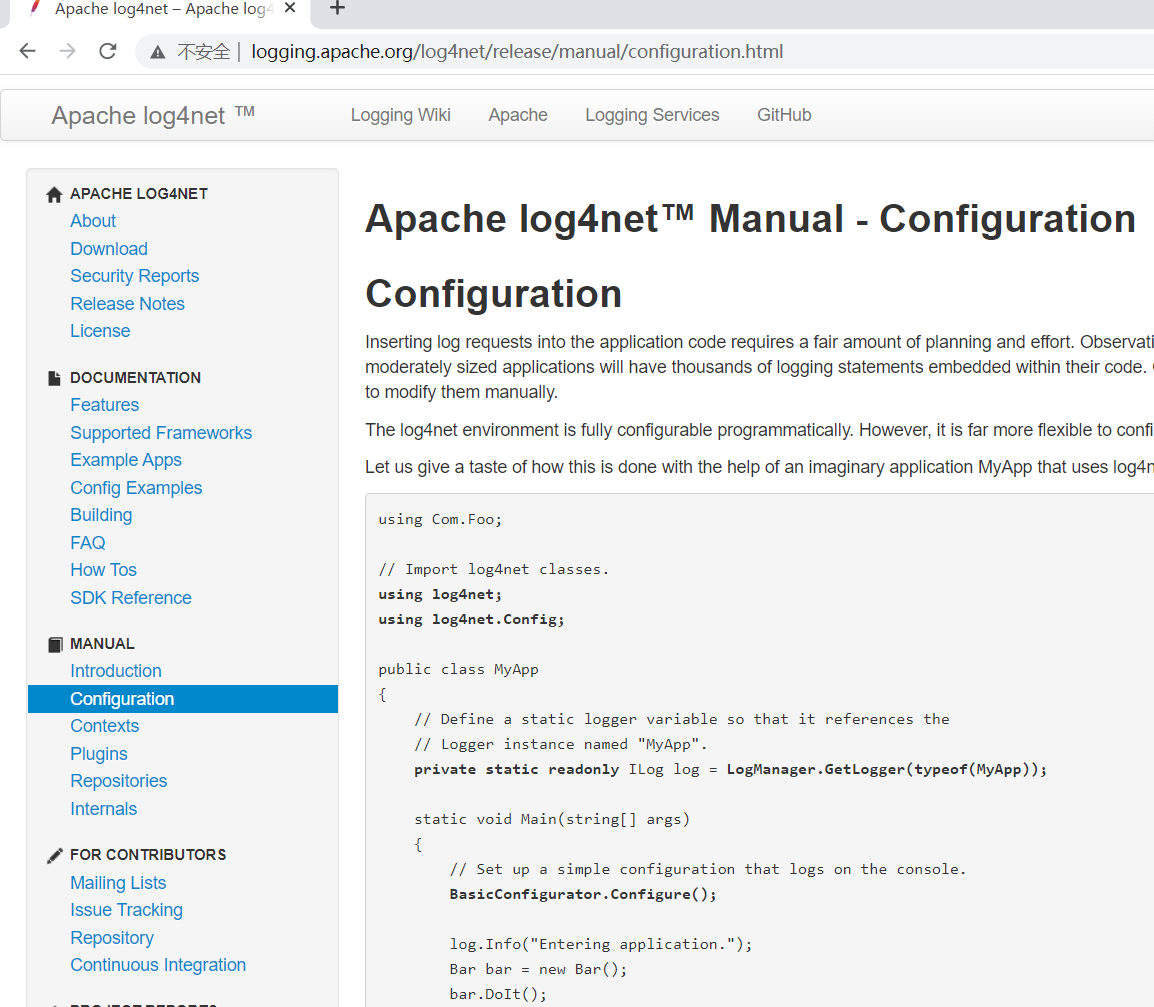This screenshot has height=1007, width=1154.
Task: Open Config Examples in sidebar
Action: pyautogui.click(x=136, y=488)
